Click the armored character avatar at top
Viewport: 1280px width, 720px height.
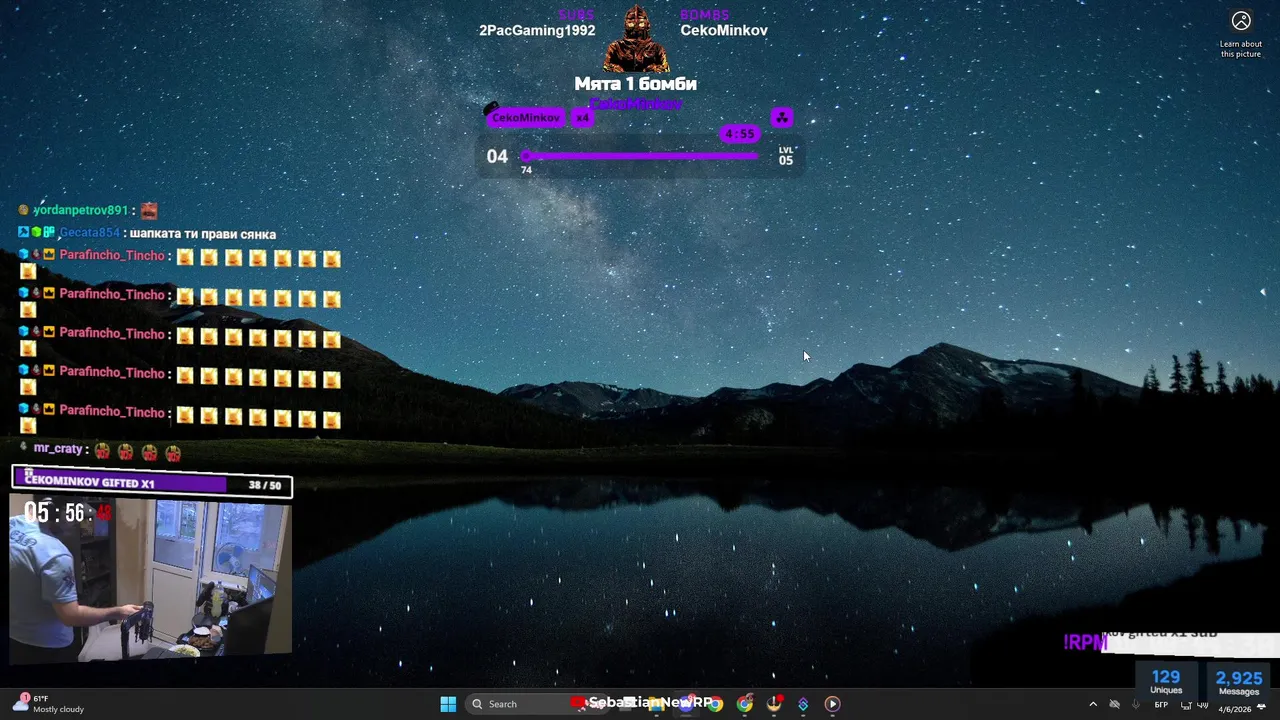(x=636, y=38)
